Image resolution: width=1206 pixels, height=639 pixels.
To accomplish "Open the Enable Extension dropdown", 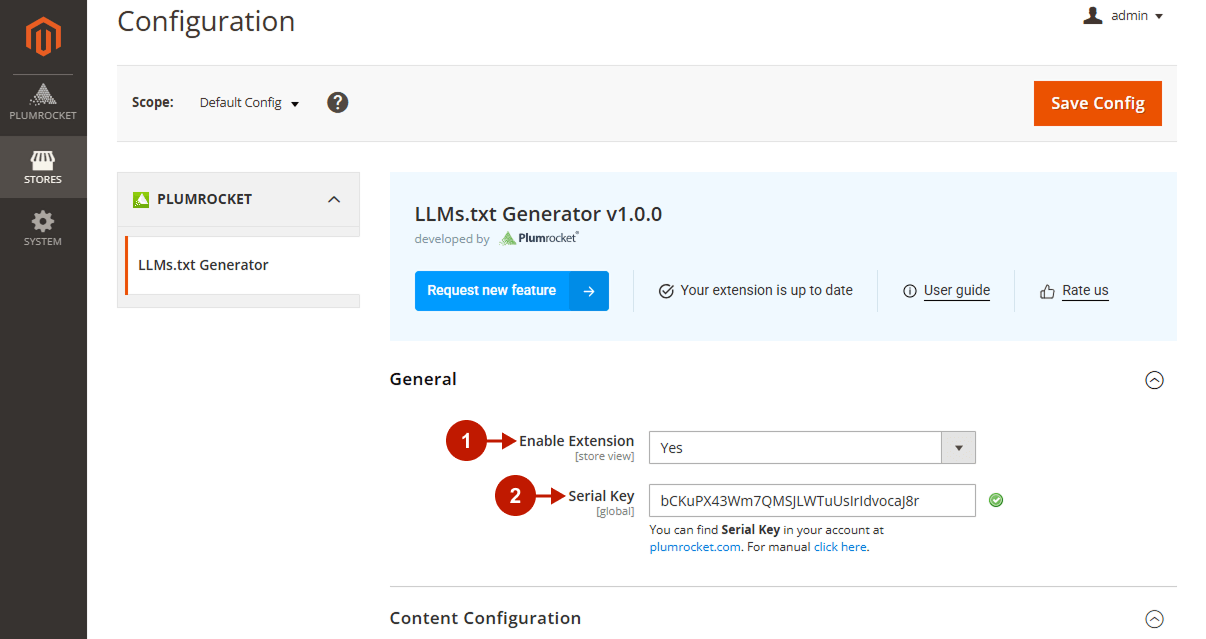I will [x=957, y=447].
